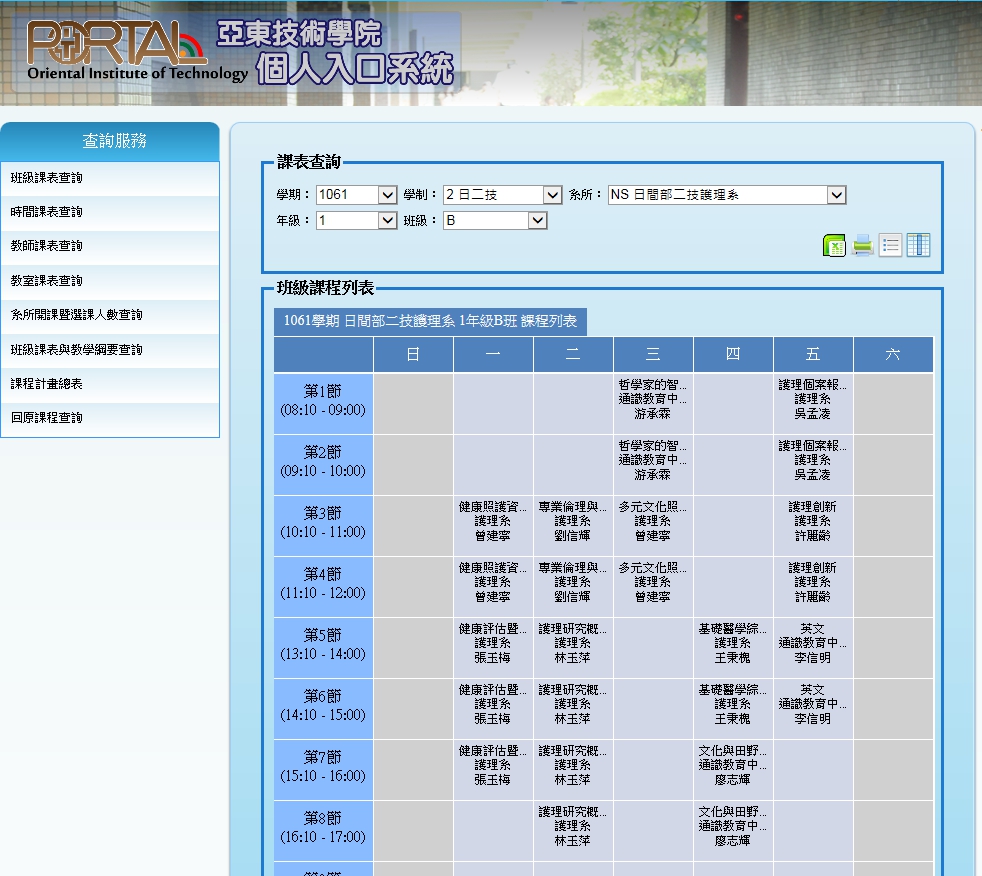Click Friday 第5節 英文 course cell

click(813, 647)
